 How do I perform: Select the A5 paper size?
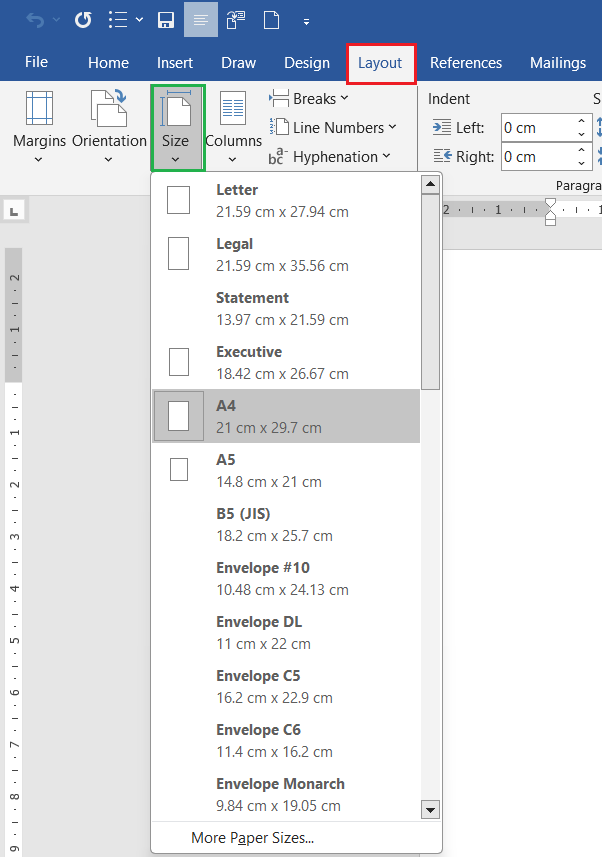click(286, 471)
